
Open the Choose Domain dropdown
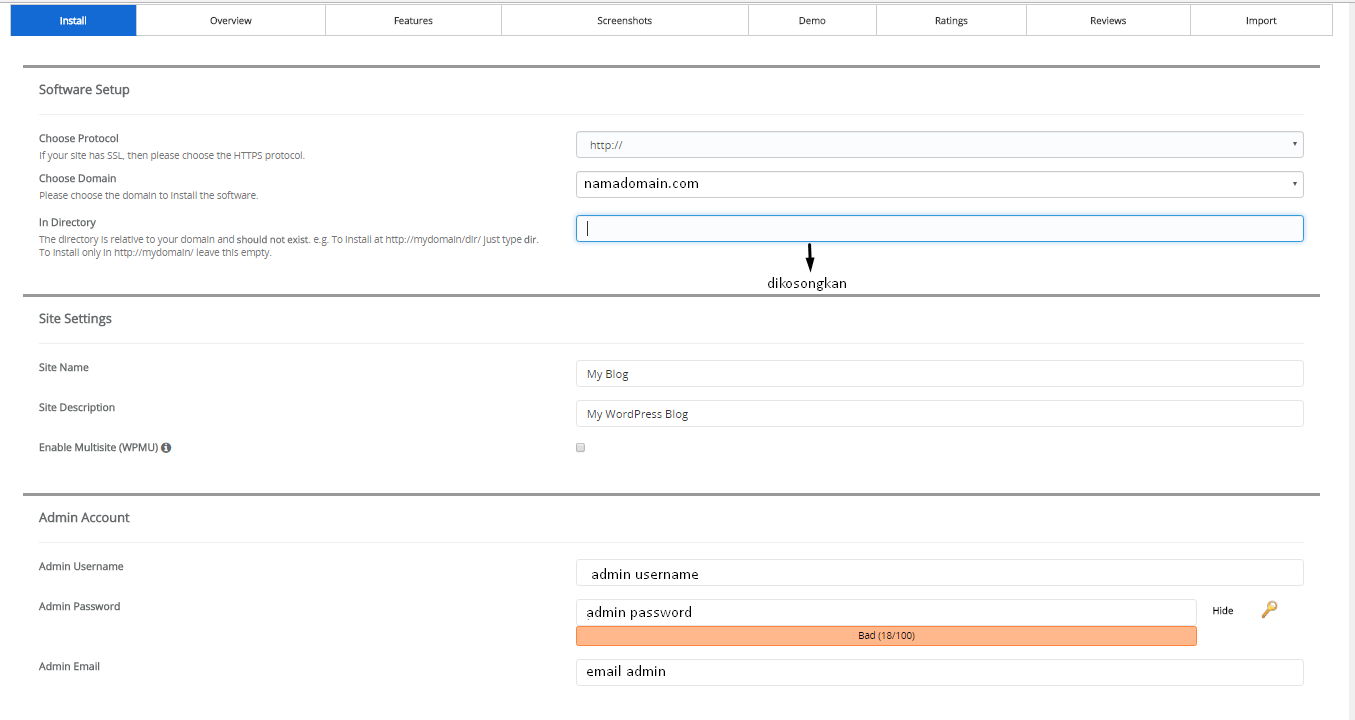point(939,184)
